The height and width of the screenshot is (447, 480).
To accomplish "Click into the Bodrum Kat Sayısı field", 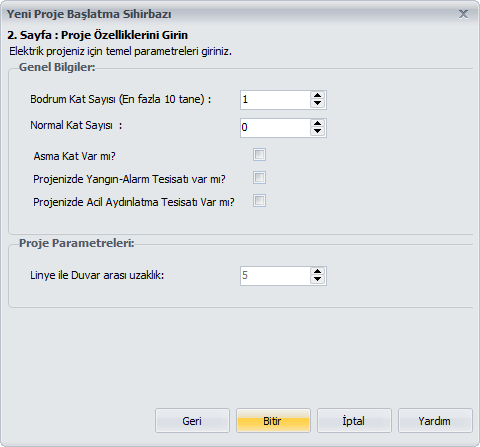I will (x=276, y=100).
